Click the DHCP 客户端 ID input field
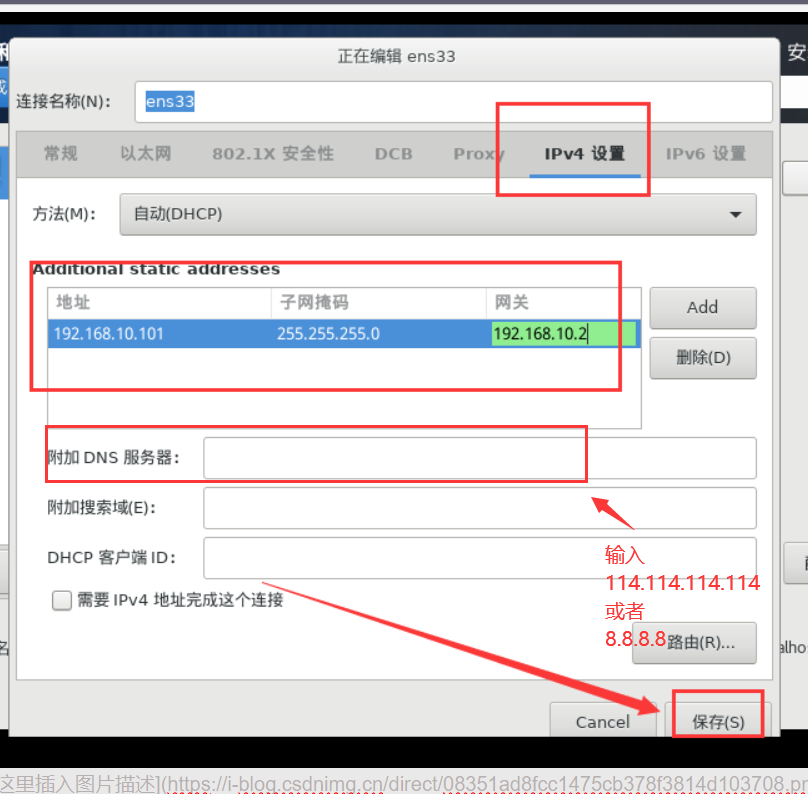Viewport: 808px width, 794px height. coord(480,558)
